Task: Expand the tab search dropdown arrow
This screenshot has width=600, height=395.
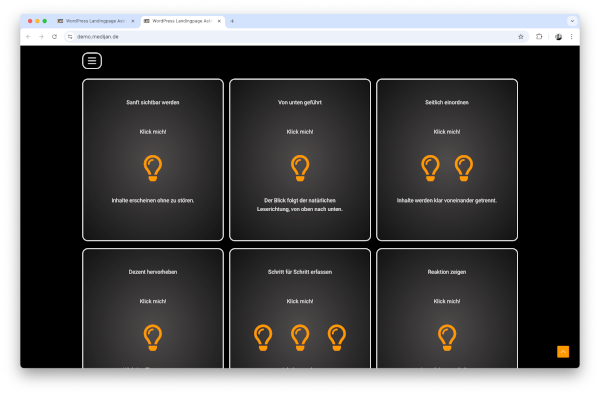Action: pyautogui.click(x=572, y=21)
